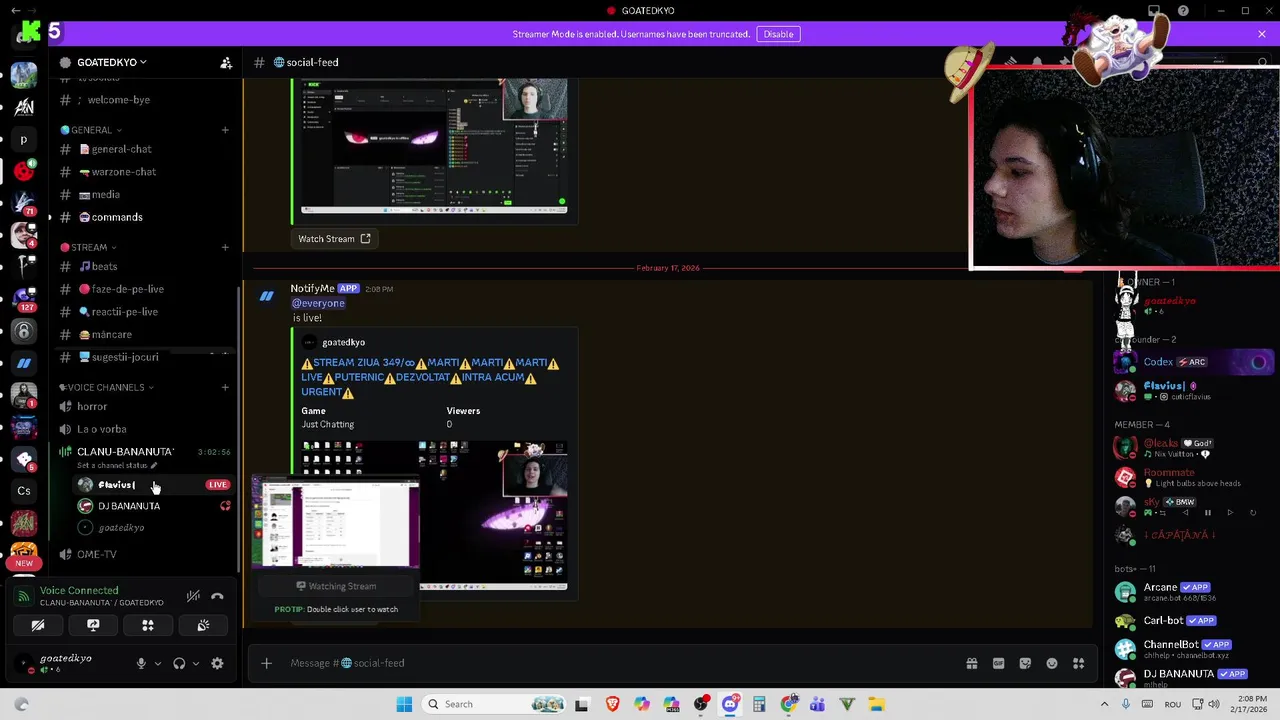The image size is (1280, 720).
Task: Toggle microphone mute
Action: coord(141,663)
